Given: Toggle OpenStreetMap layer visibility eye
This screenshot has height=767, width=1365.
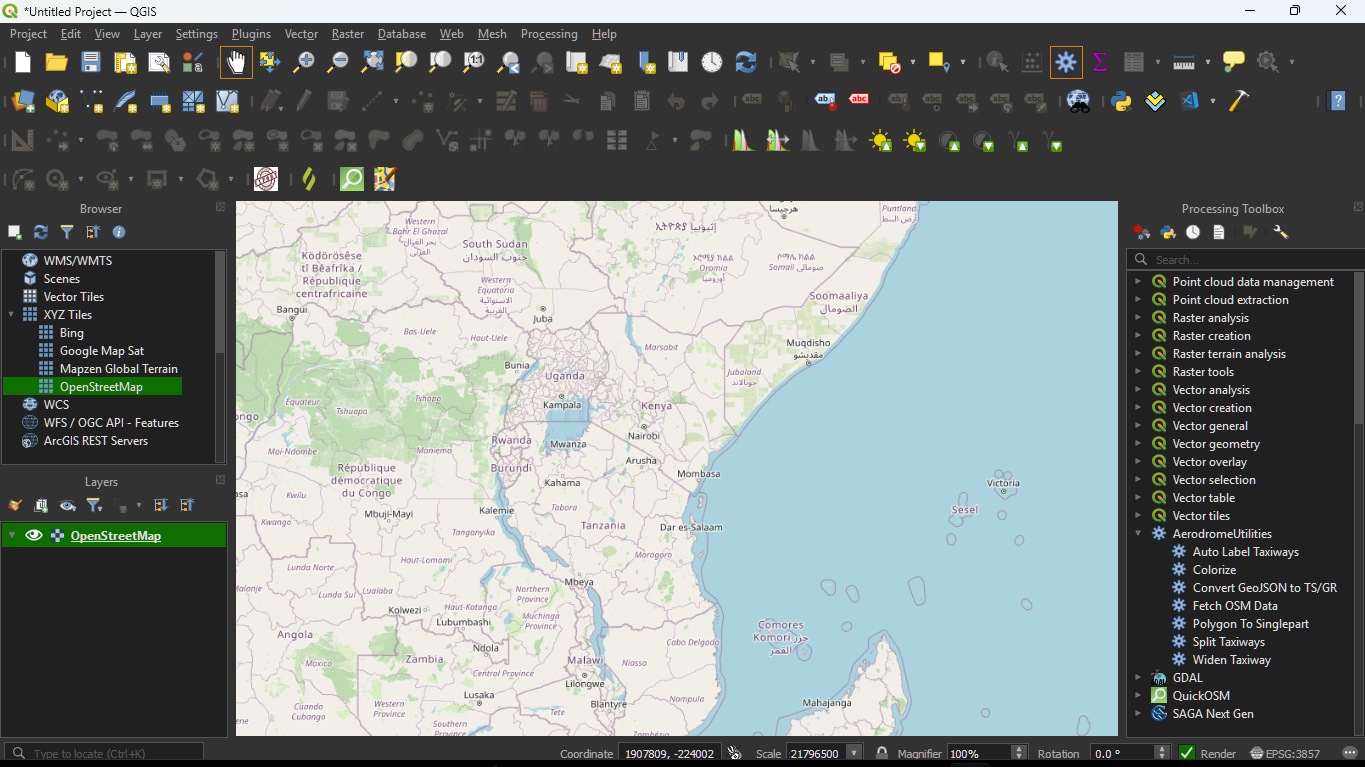Looking at the screenshot, I should 34,536.
